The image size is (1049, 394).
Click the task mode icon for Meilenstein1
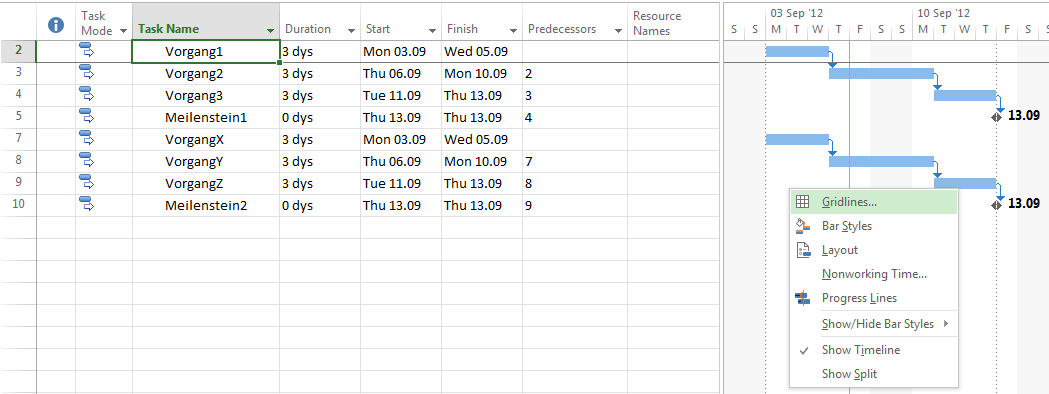pos(86,117)
